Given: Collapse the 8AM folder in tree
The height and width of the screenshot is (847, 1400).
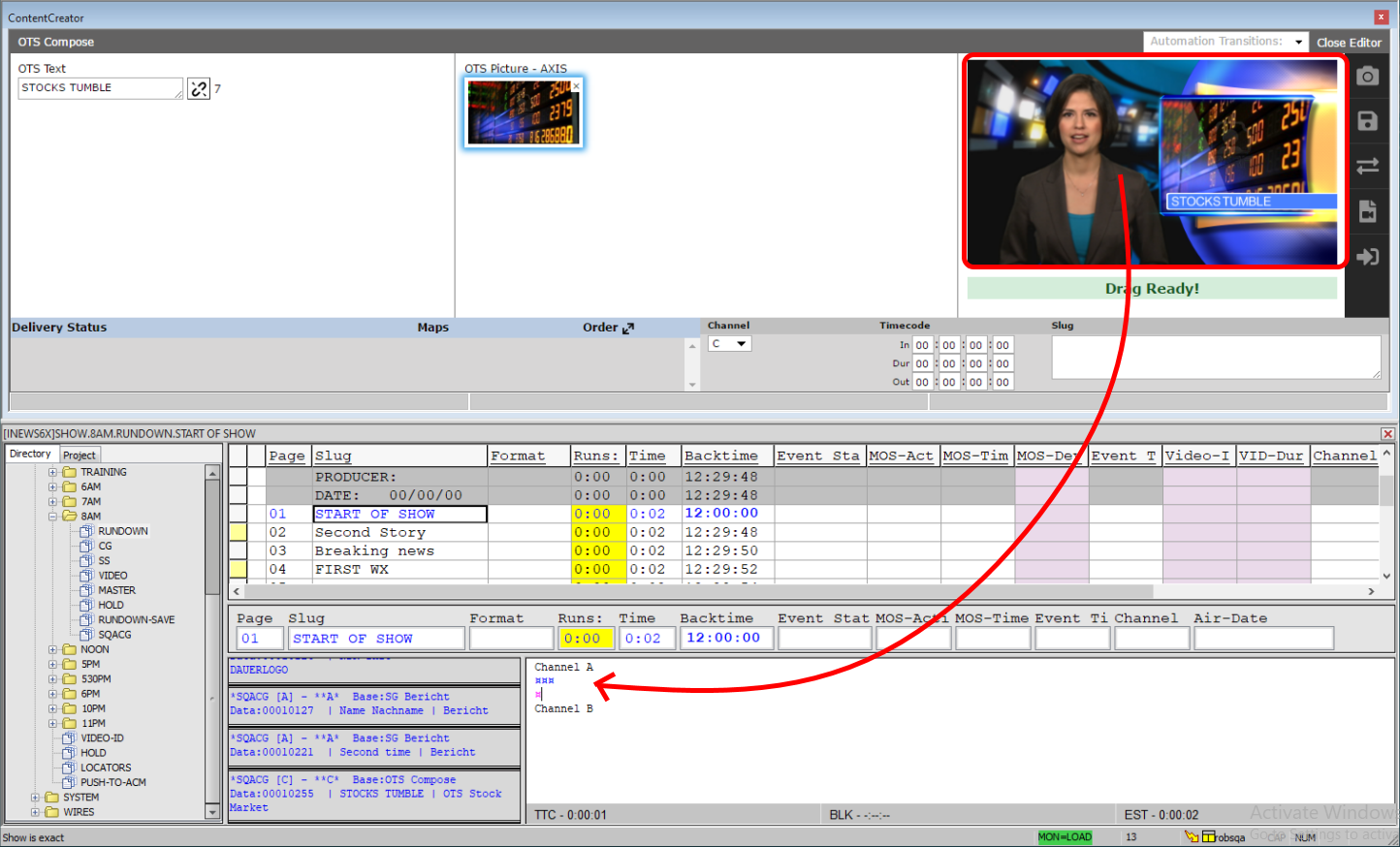Looking at the screenshot, I should point(53,517).
